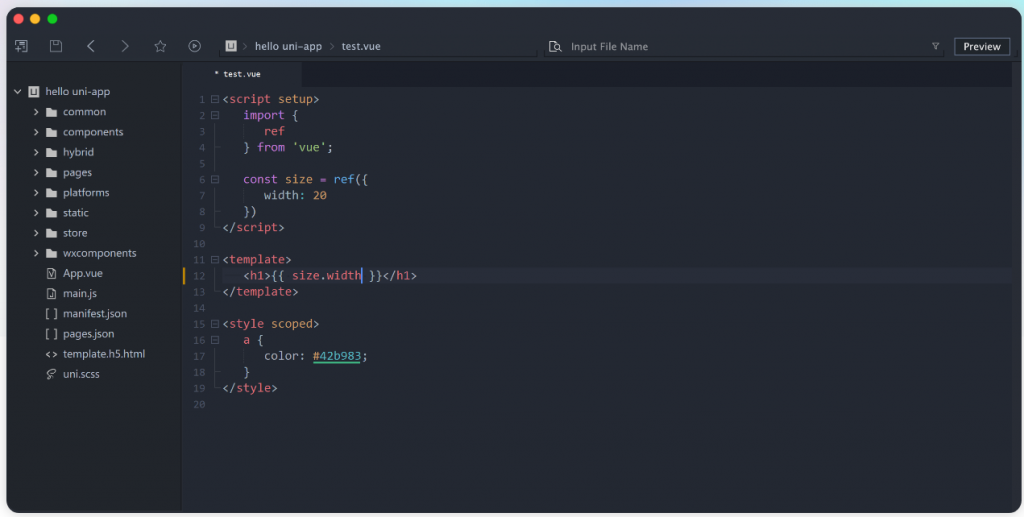Click 'vue' string in import line
Image resolution: width=1024 pixels, height=517 pixels.
309,148
